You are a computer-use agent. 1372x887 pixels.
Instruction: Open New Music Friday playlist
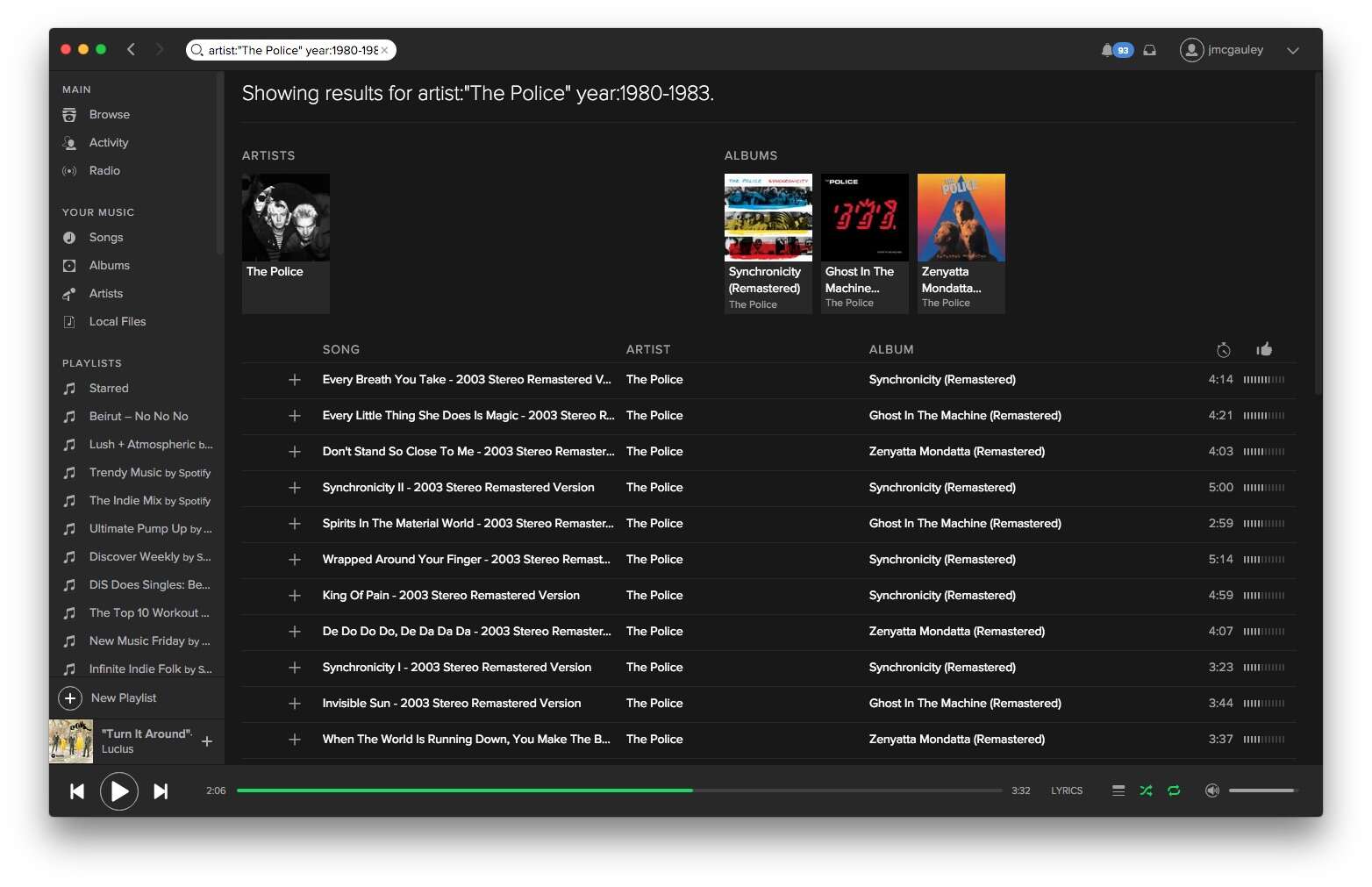coord(150,640)
